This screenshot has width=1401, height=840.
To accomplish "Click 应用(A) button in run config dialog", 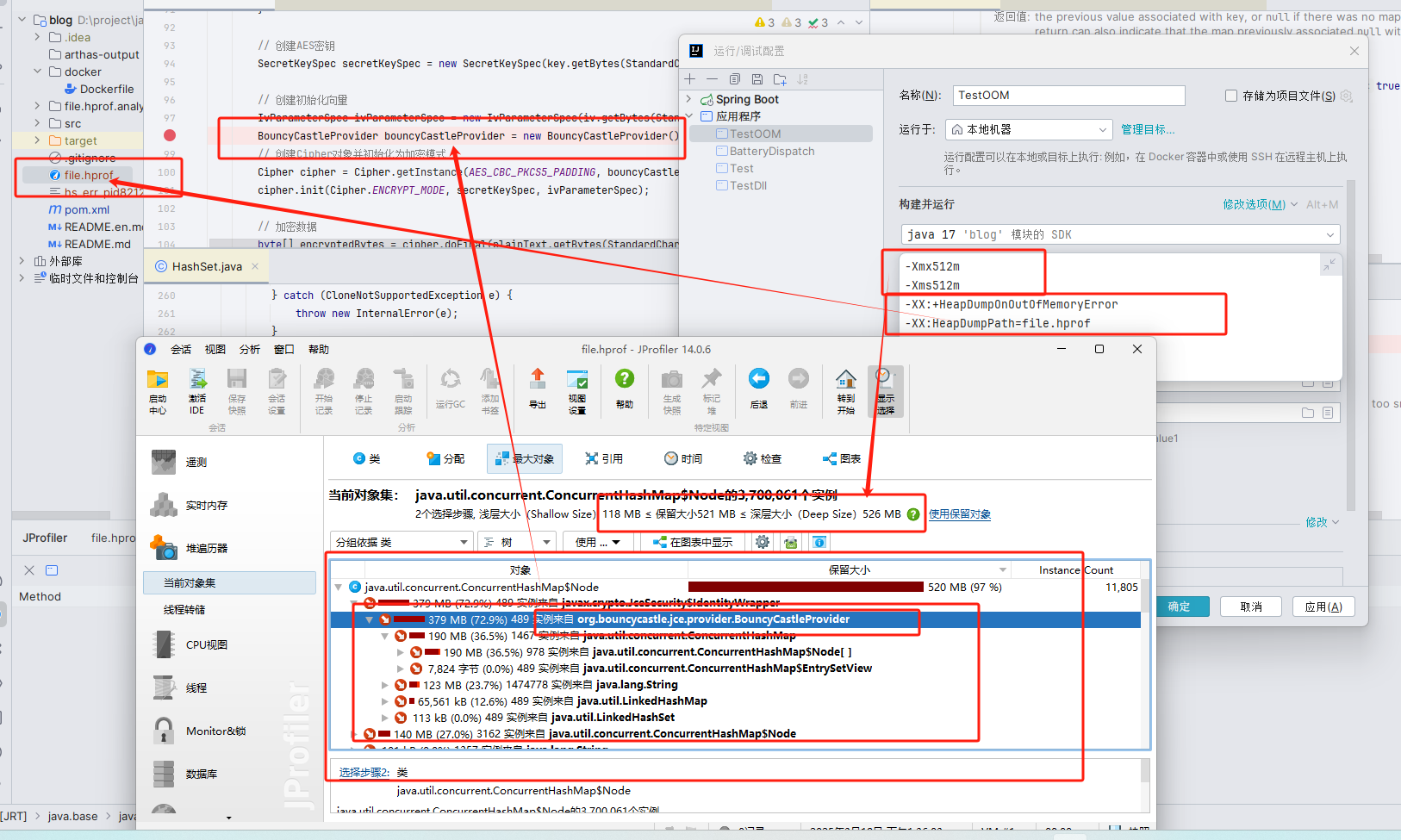I will click(1323, 607).
